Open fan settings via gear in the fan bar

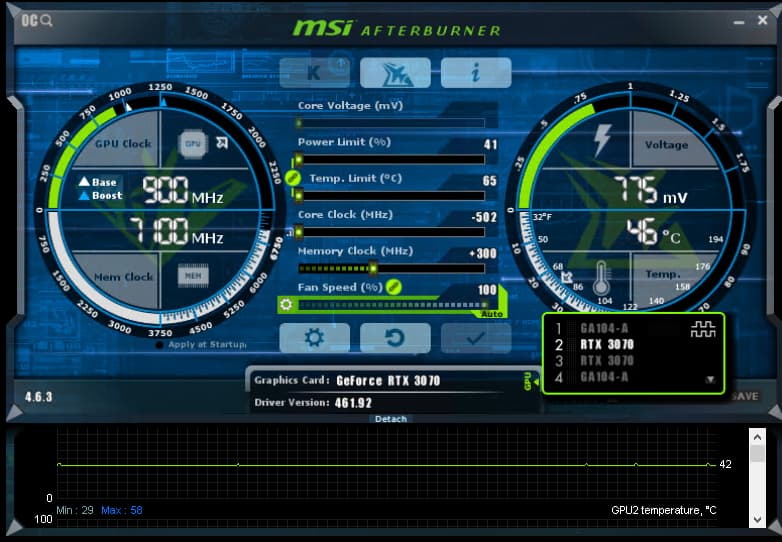pyautogui.click(x=286, y=304)
